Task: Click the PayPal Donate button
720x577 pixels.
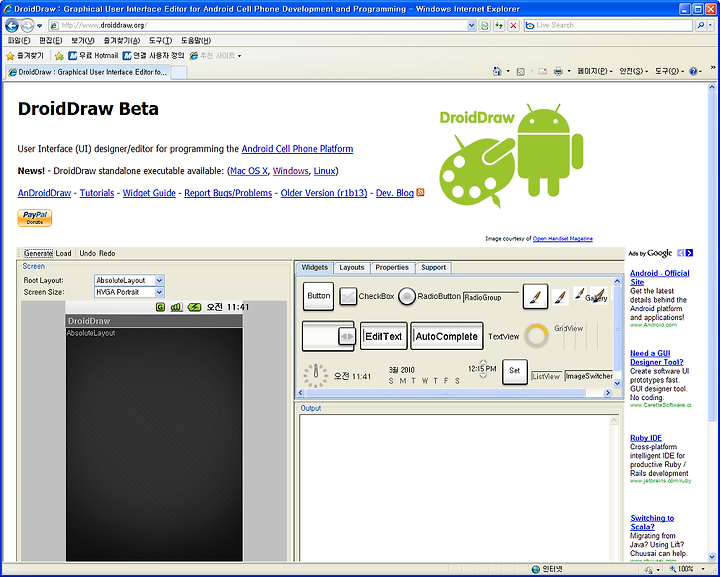Action: pos(35,218)
